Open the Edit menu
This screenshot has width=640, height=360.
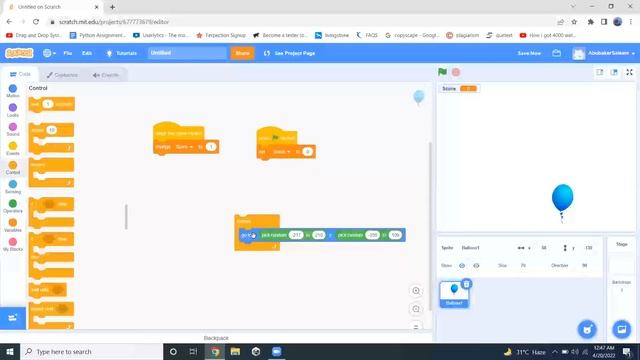[x=87, y=53]
